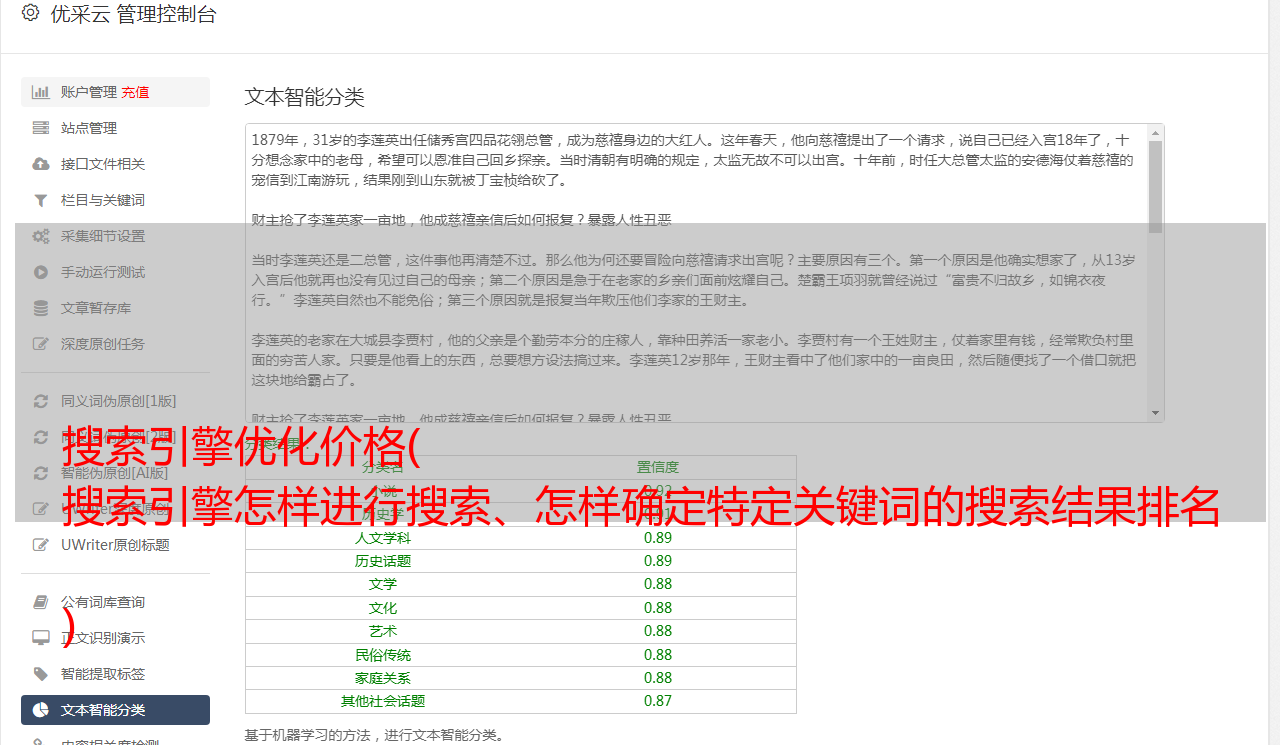Image resolution: width=1280 pixels, height=745 pixels.
Task: Select the 人文学科 category cell
Action: [x=383, y=537]
